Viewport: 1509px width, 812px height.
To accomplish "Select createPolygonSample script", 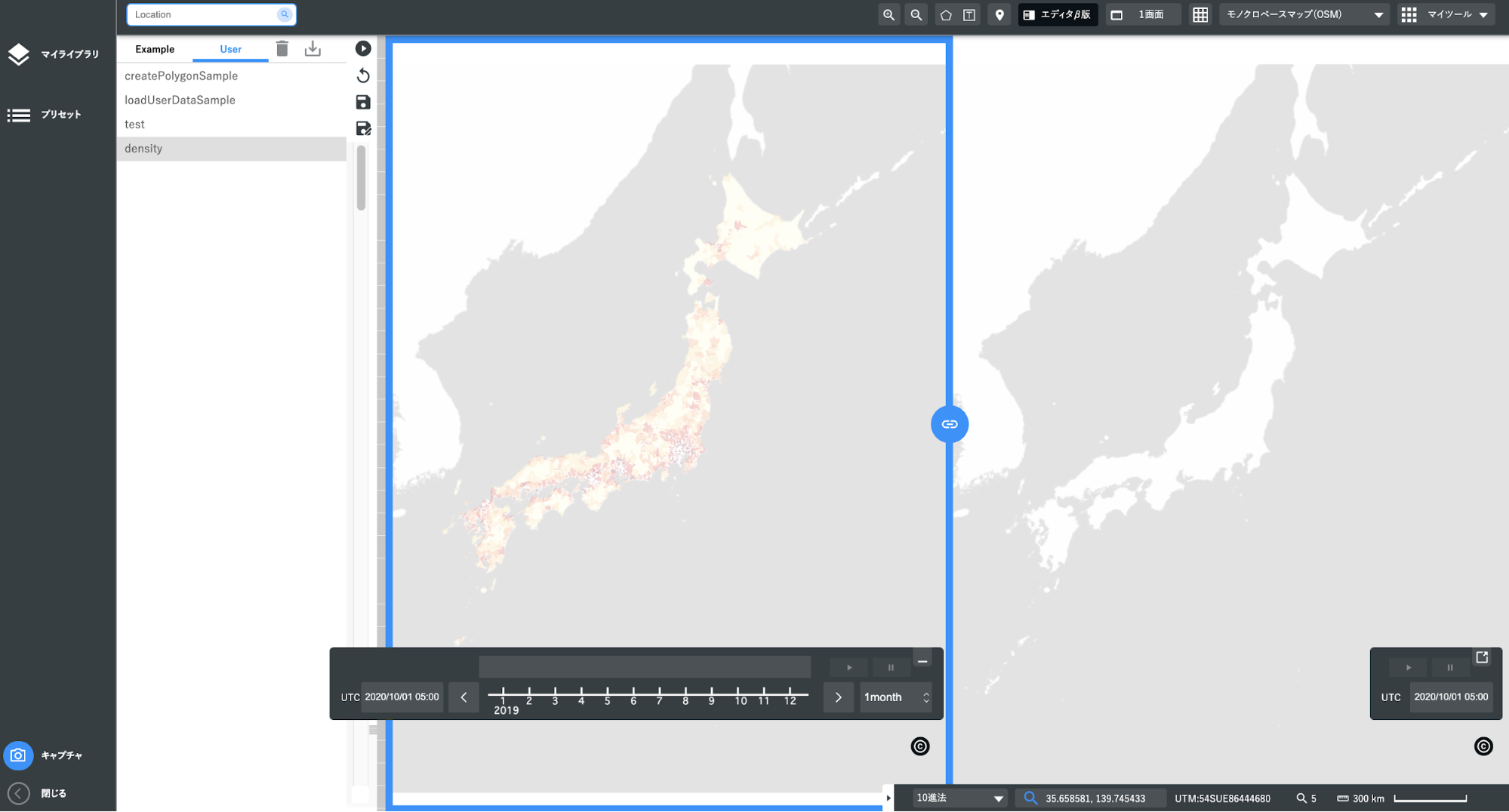I will (232, 76).
